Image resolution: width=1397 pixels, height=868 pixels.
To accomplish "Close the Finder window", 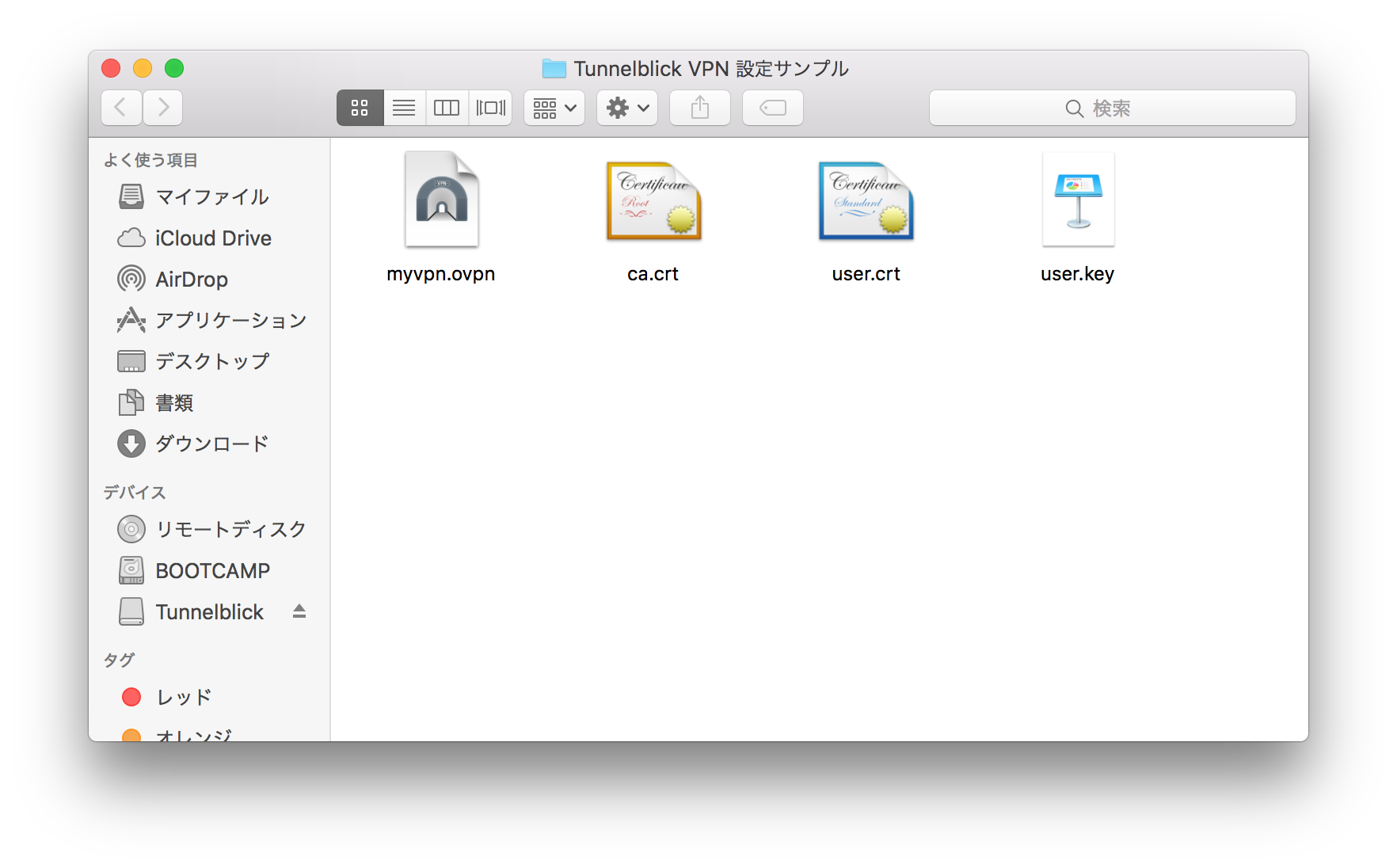I will pos(111,68).
